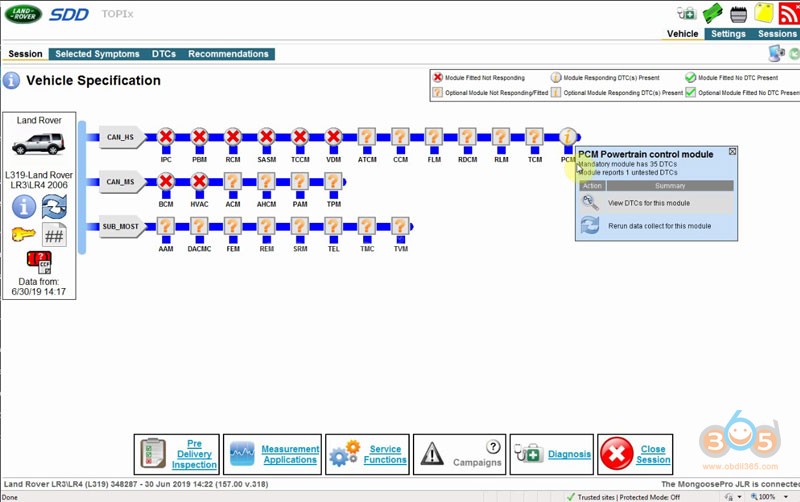This screenshot has height=502, width=800.
Task: Select the PAM module icon
Action: [300, 181]
